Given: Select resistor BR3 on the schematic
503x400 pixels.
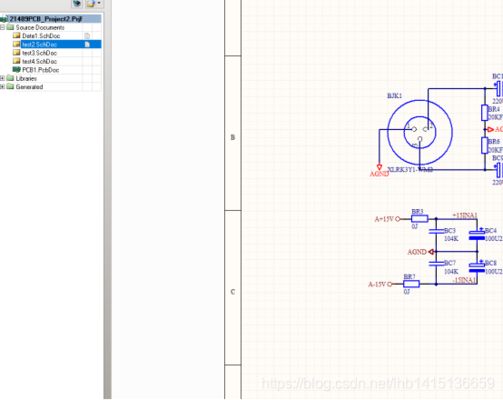Looking at the screenshot, I should [x=420, y=219].
